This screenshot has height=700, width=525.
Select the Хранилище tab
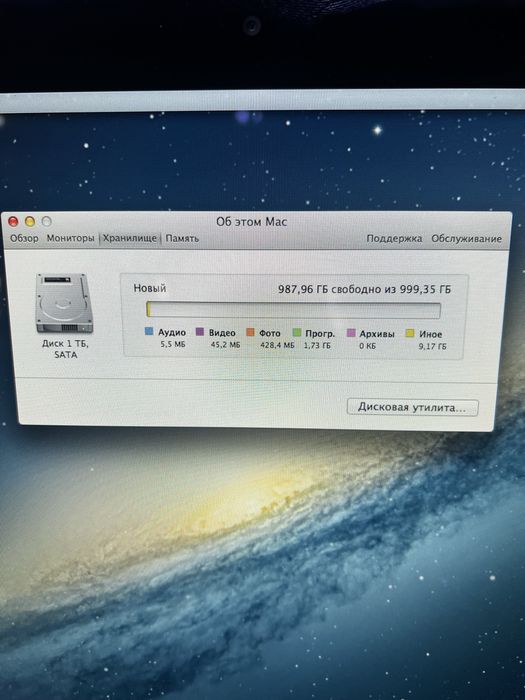pos(130,238)
